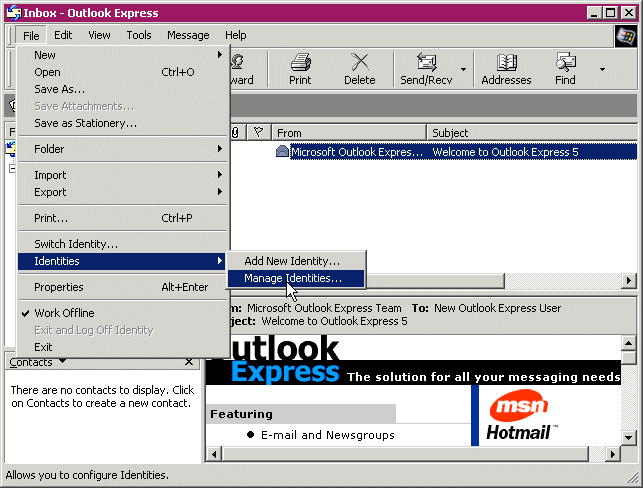The image size is (643, 488).
Task: Click E-mail and Newsgroups text
Action: (x=328, y=435)
